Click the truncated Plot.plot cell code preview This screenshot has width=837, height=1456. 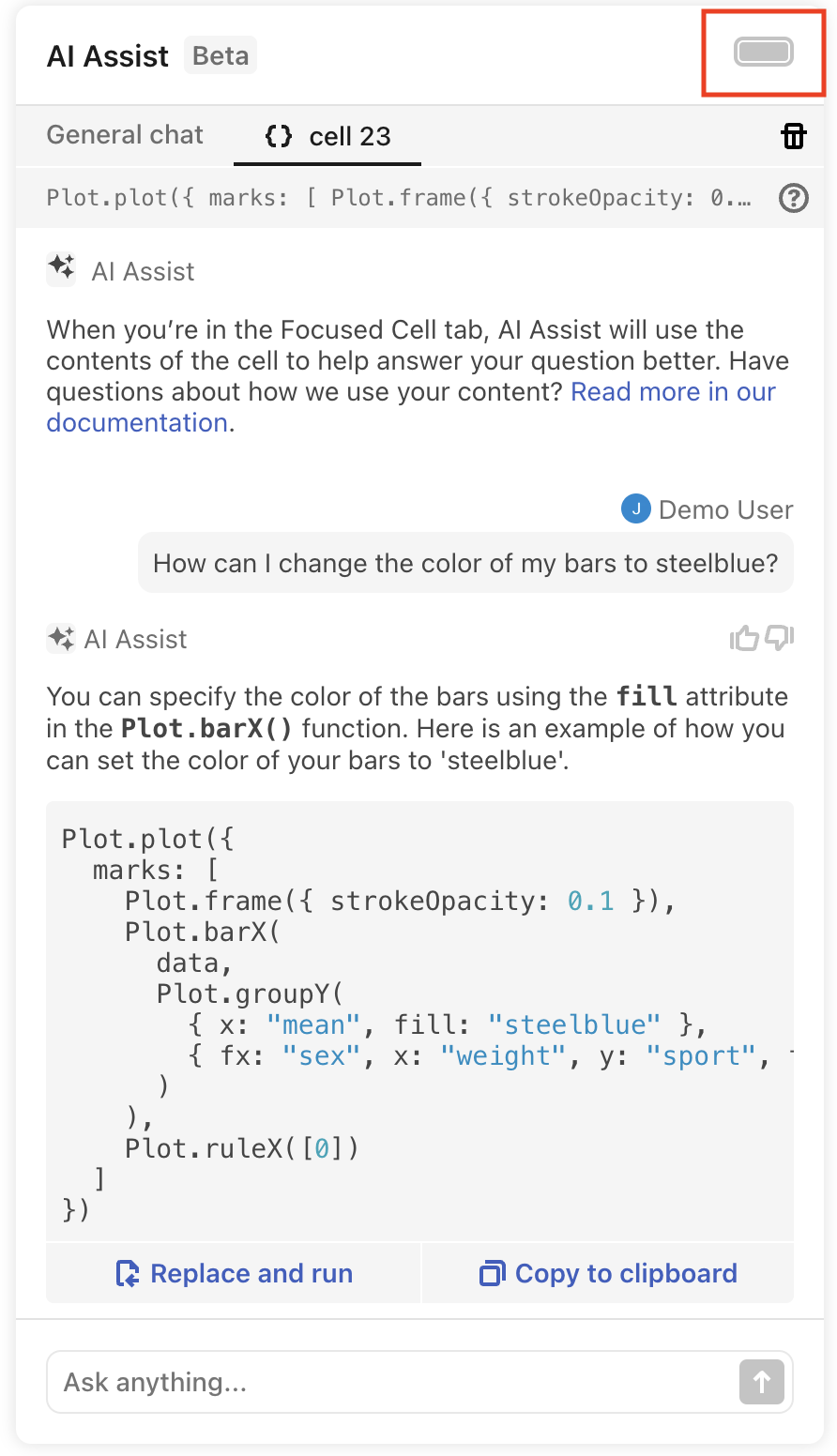pos(399,198)
